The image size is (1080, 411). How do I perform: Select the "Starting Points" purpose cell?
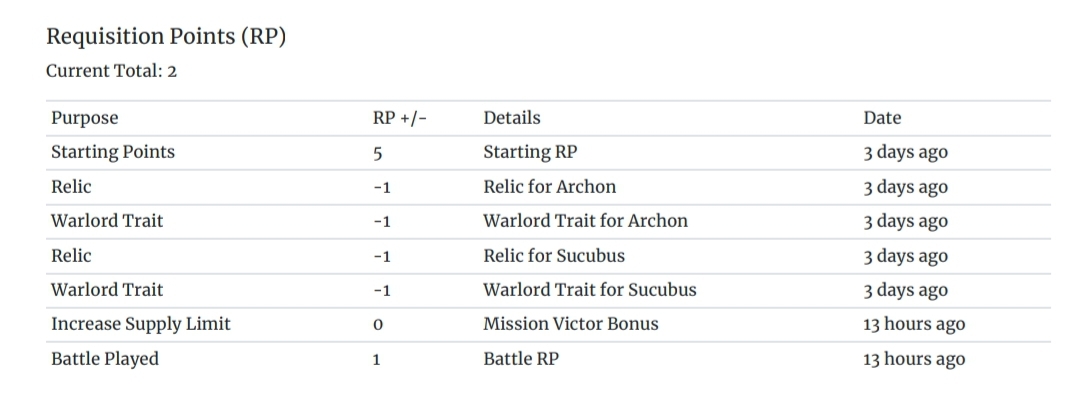coord(113,152)
